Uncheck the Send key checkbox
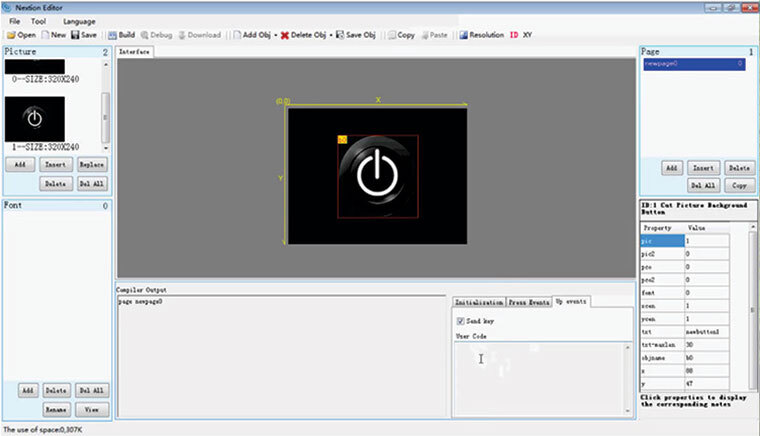 [x=460, y=321]
